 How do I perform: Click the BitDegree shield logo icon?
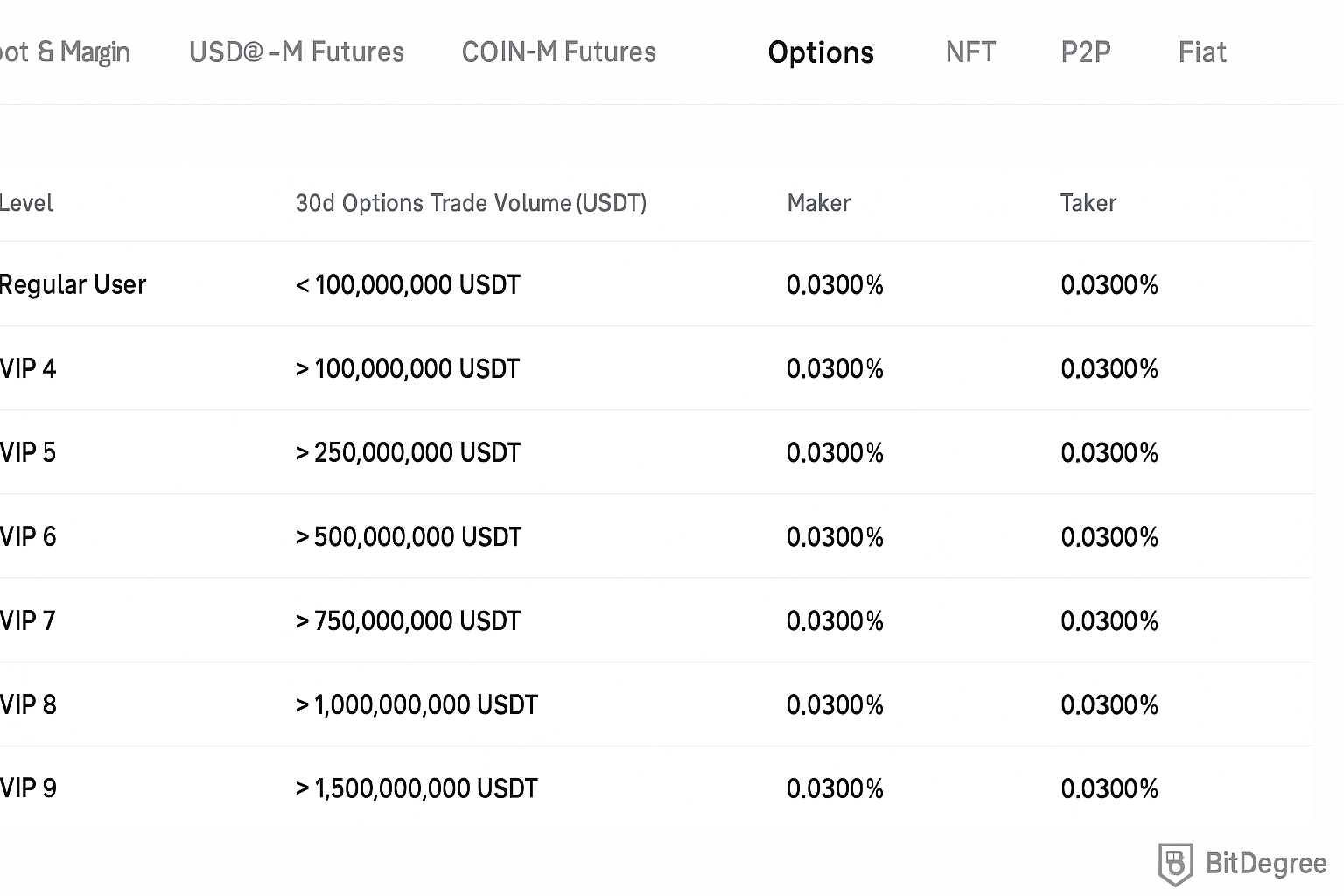click(x=1175, y=864)
